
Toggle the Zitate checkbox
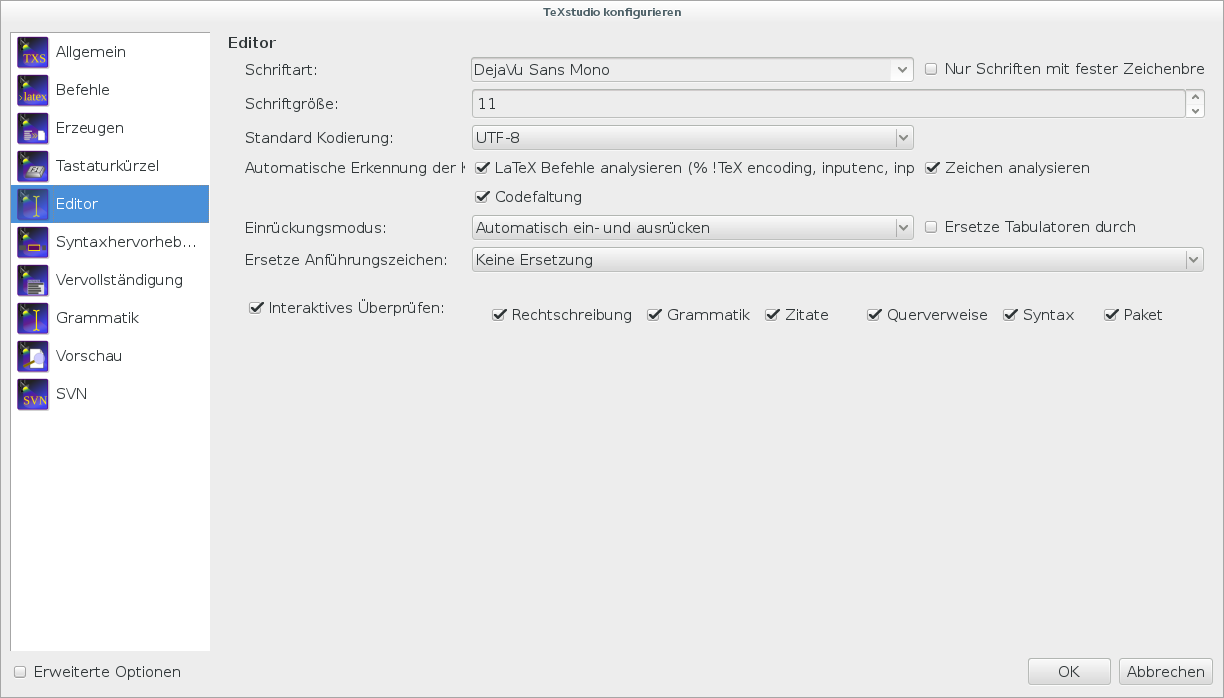point(772,315)
